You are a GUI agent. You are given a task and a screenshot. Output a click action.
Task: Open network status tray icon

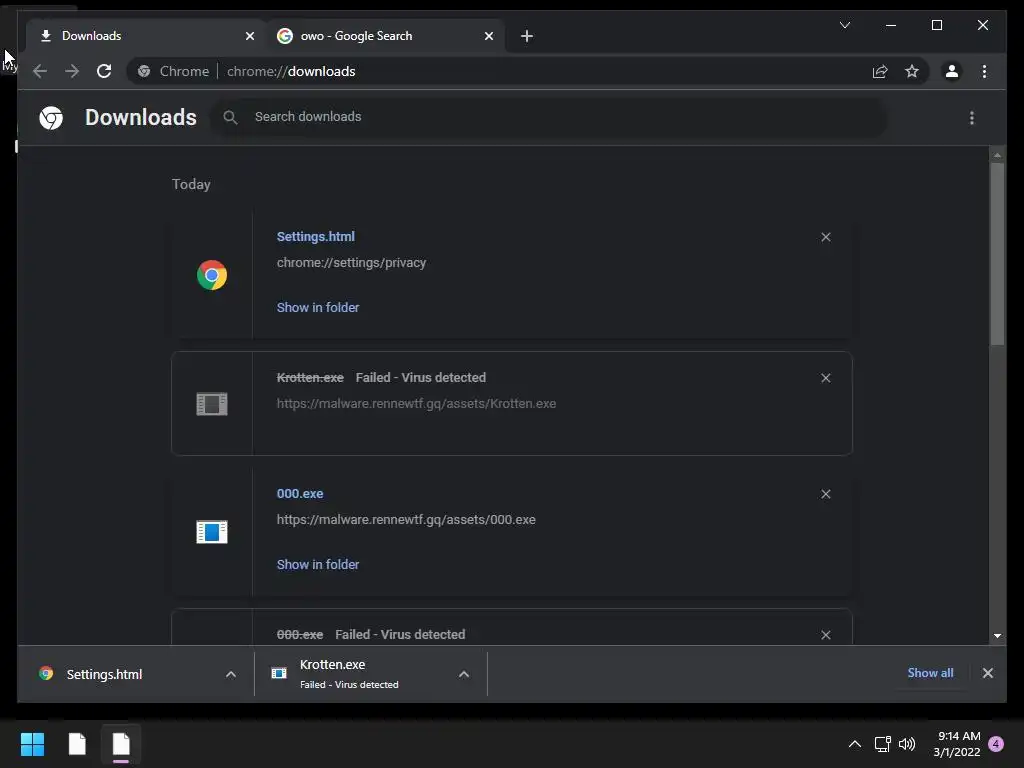(x=882, y=744)
